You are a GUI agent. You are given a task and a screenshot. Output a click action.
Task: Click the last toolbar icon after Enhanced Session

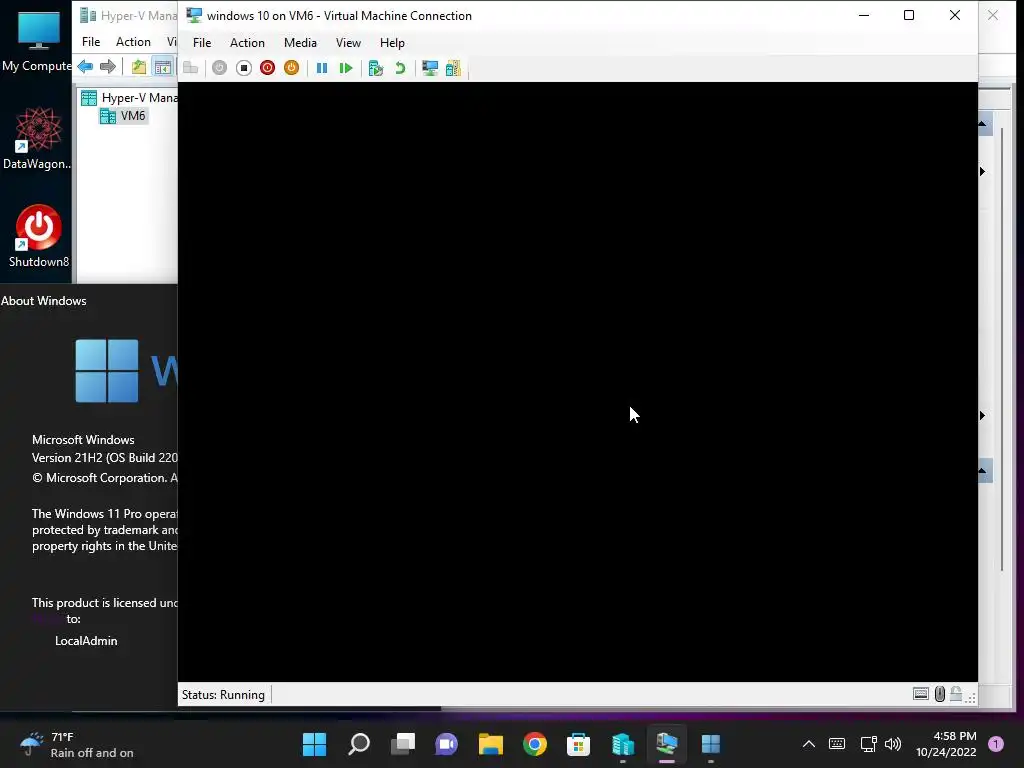[453, 68]
